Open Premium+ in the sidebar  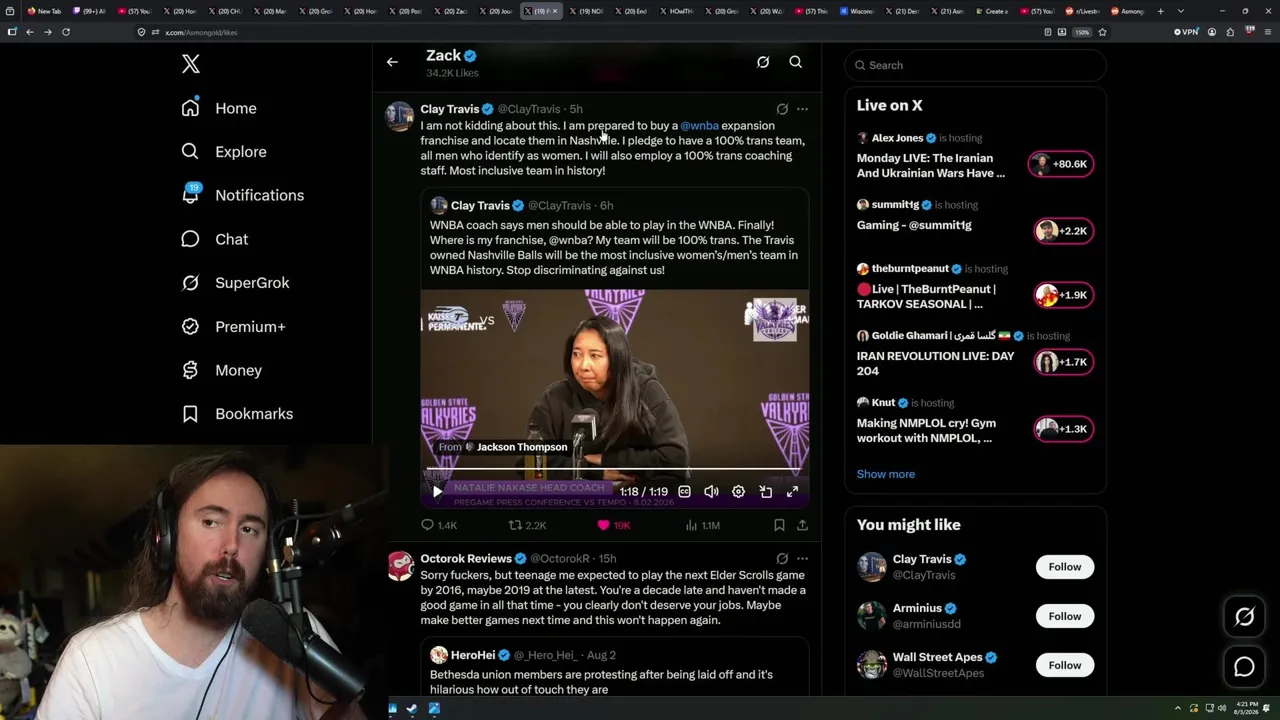tap(234, 327)
